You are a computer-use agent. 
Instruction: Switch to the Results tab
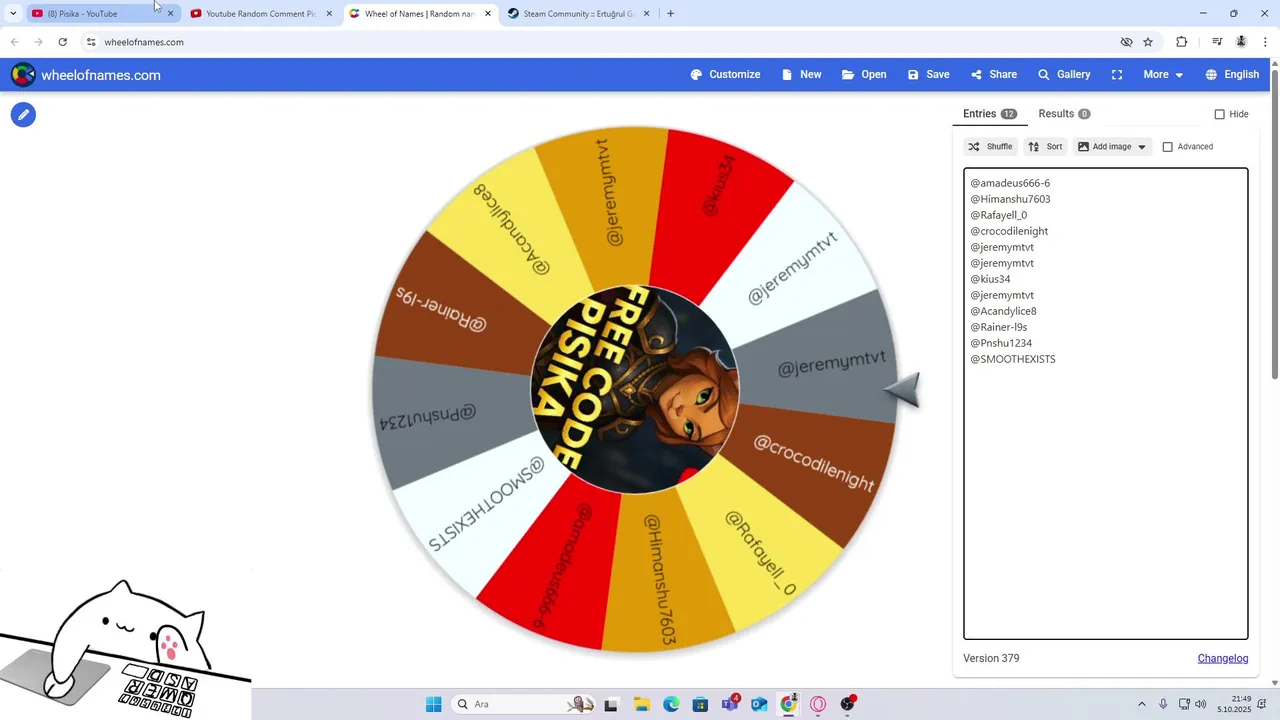[x=1064, y=114]
